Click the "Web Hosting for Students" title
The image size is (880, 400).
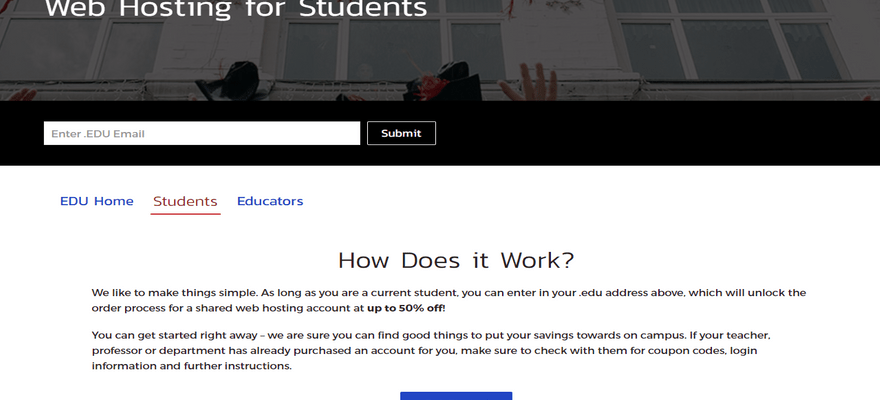(236, 10)
